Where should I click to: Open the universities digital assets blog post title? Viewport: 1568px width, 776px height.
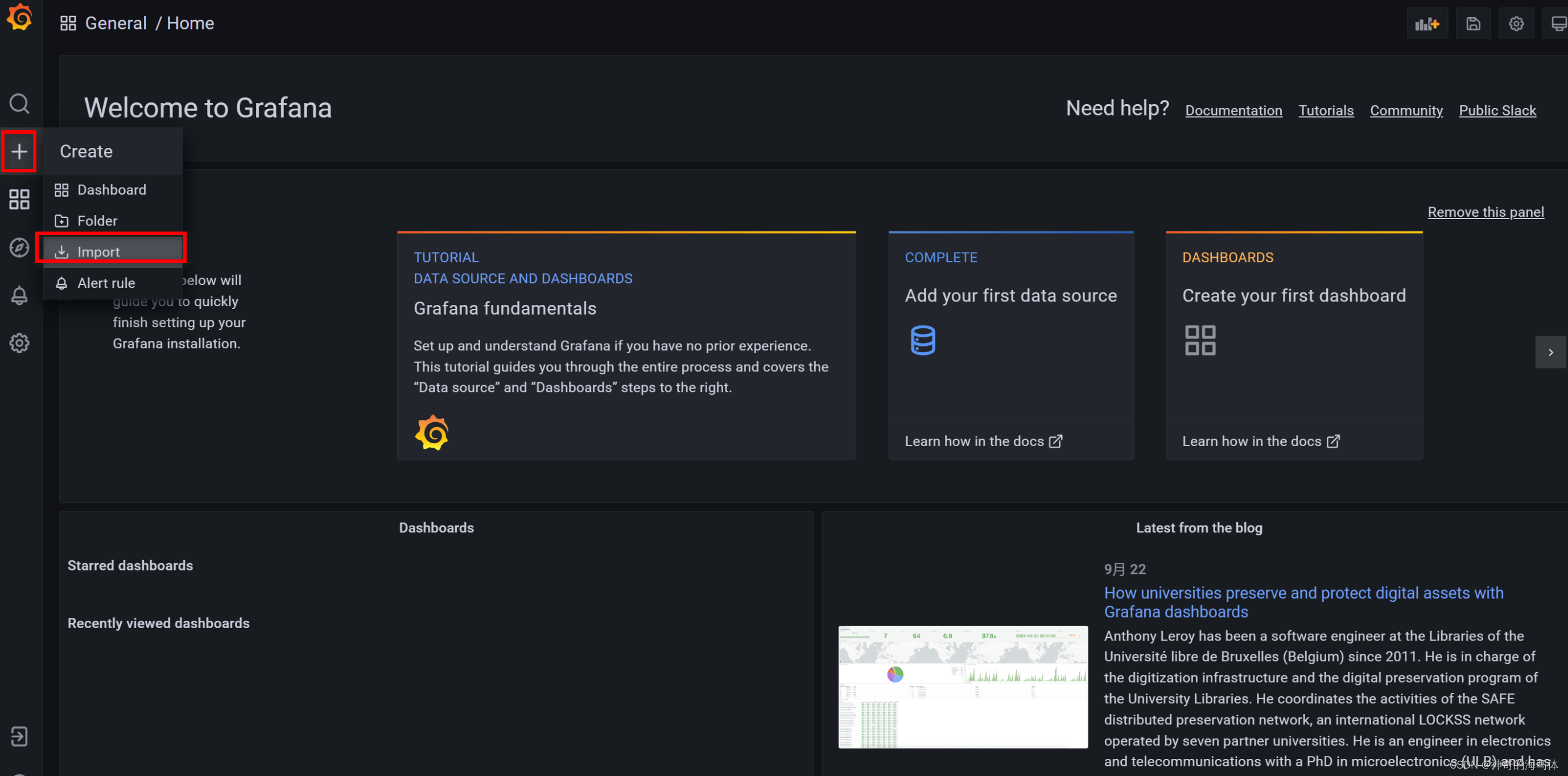1303,602
